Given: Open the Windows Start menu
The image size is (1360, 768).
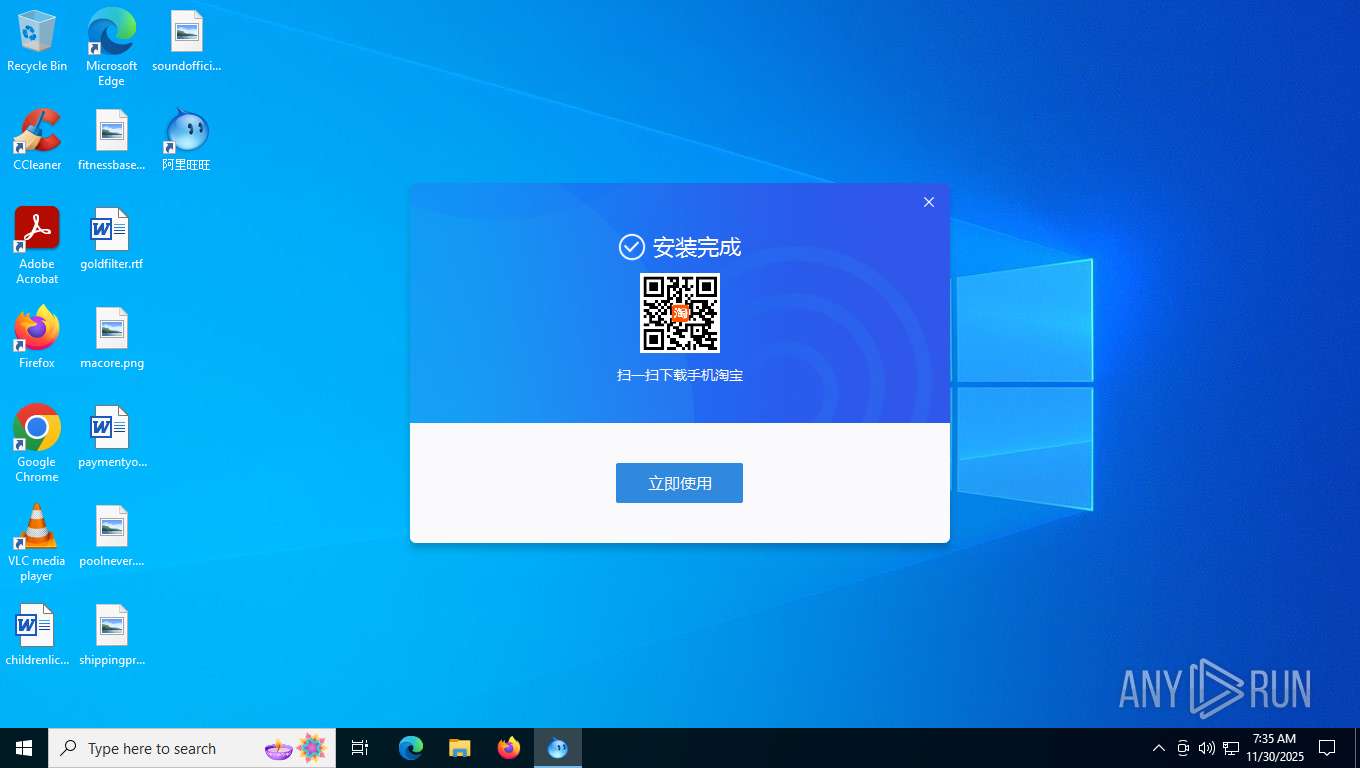Looking at the screenshot, I should 24,748.
